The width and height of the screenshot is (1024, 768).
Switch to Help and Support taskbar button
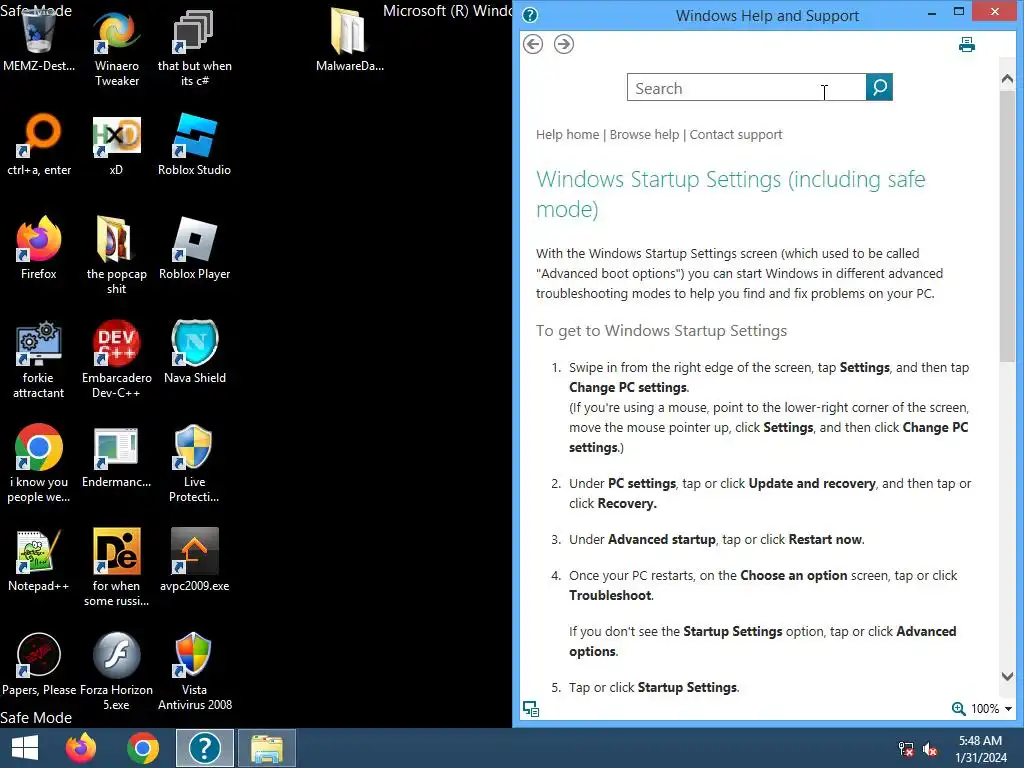pos(204,748)
